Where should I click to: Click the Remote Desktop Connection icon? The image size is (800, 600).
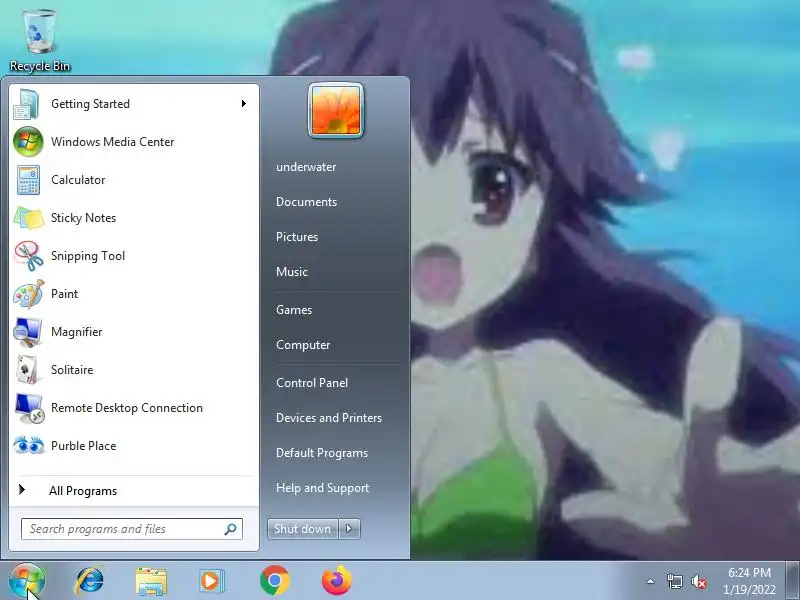coord(30,408)
